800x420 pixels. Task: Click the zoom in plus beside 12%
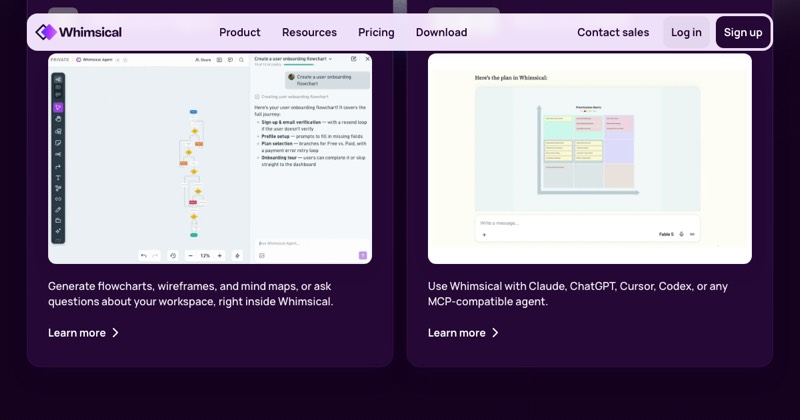coord(220,256)
